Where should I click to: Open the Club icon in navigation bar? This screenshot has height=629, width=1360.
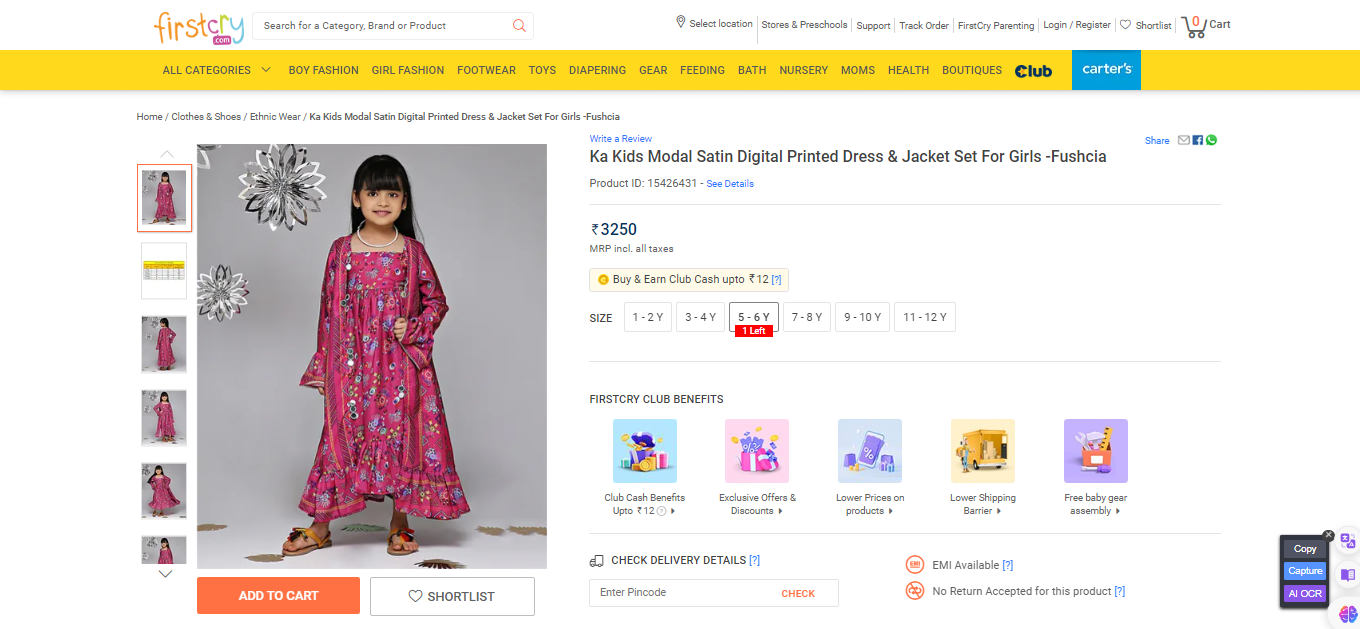pos(1033,71)
